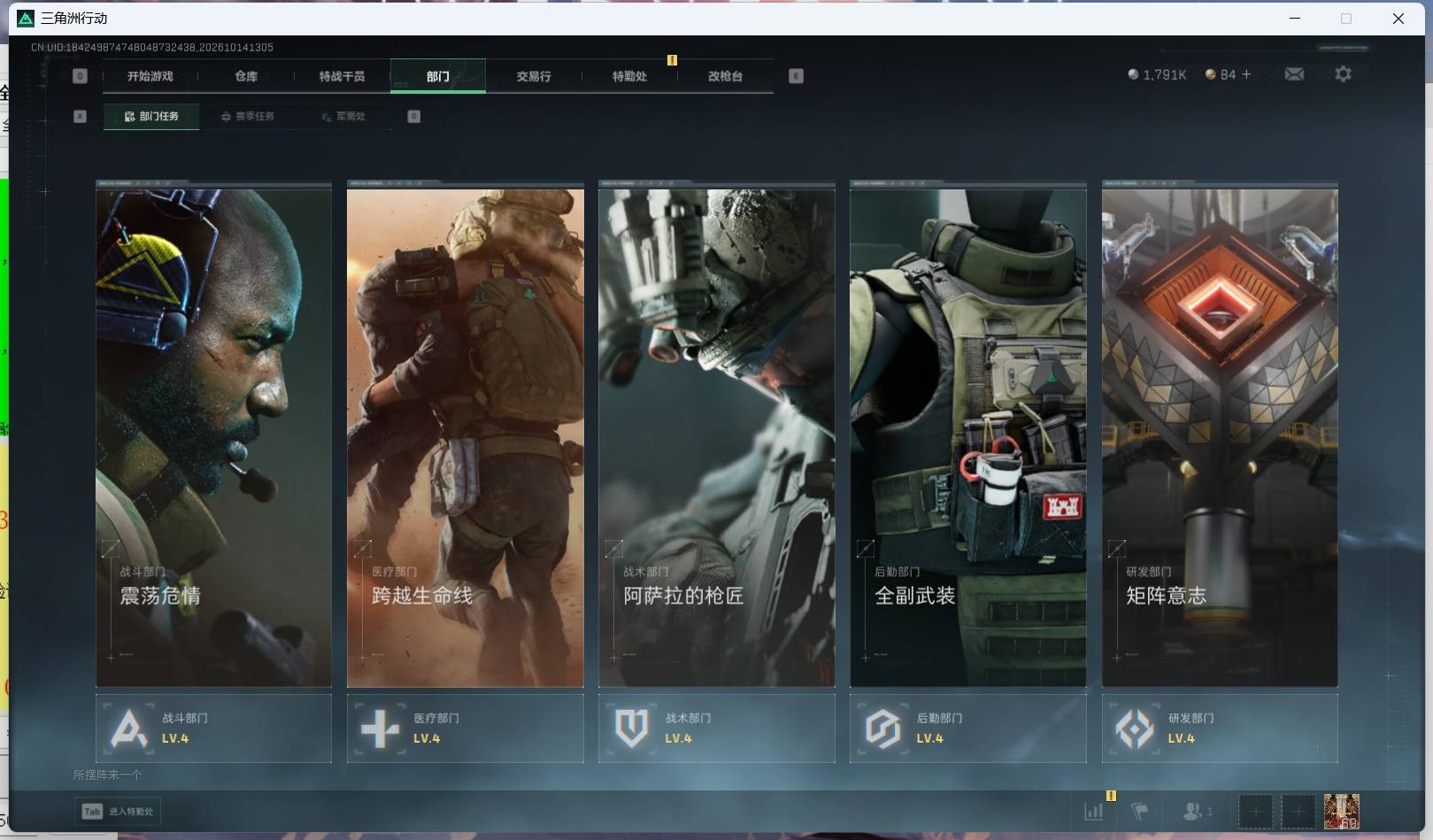Open the 军需处 sub-tab
Screen dimensions: 1433x840
click(343, 116)
